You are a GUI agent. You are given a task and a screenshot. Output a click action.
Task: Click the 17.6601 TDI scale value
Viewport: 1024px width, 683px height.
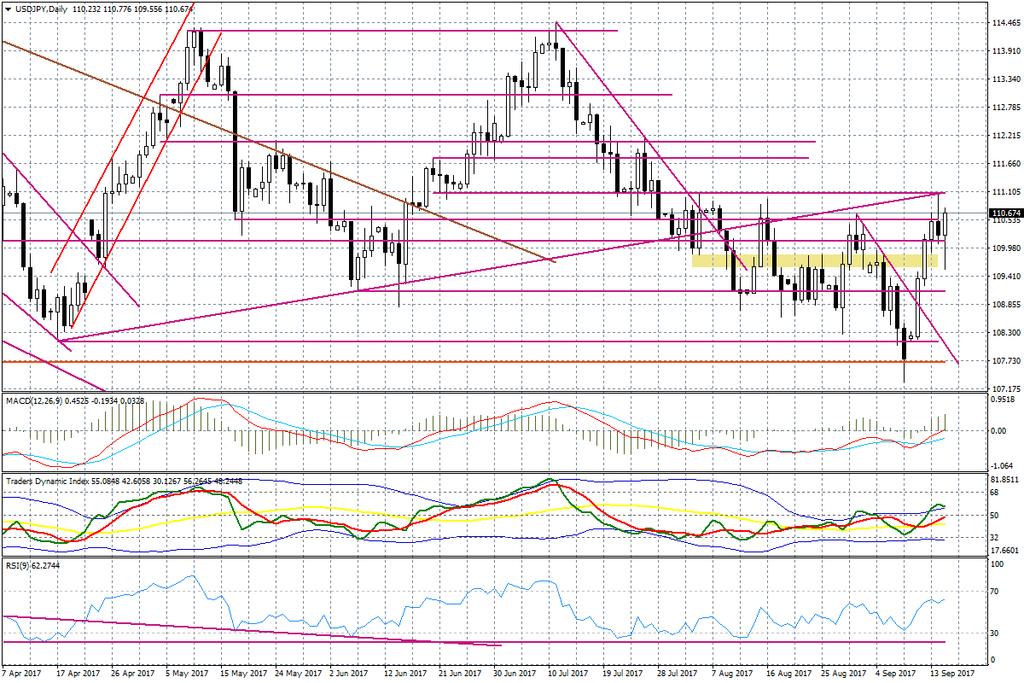1004,550
